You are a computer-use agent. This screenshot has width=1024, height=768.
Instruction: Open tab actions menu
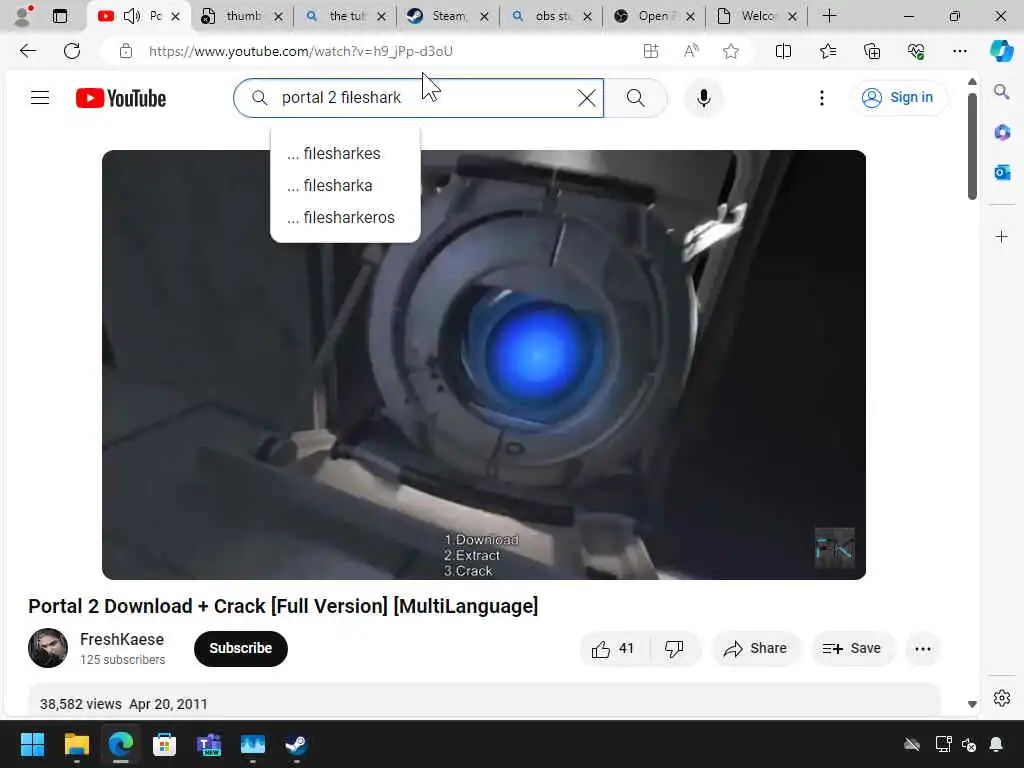click(x=60, y=16)
